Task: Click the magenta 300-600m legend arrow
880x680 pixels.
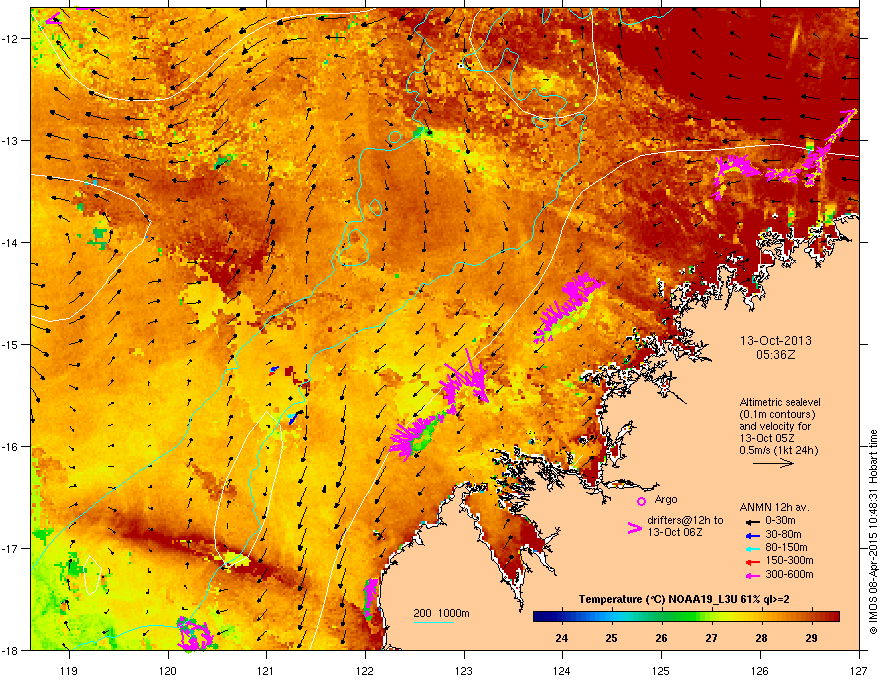Action: click(x=752, y=575)
